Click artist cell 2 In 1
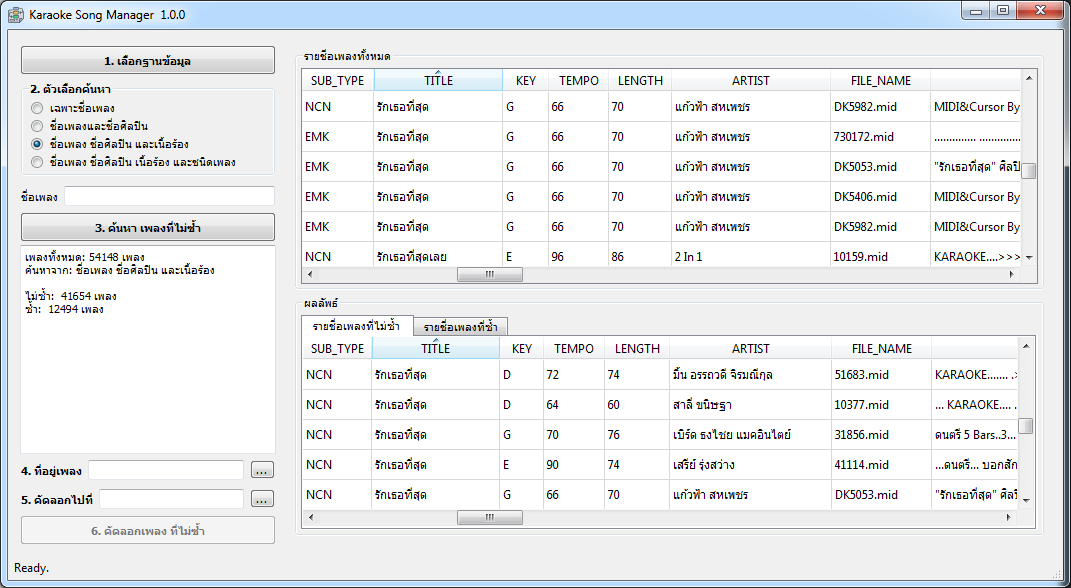 (x=751, y=257)
